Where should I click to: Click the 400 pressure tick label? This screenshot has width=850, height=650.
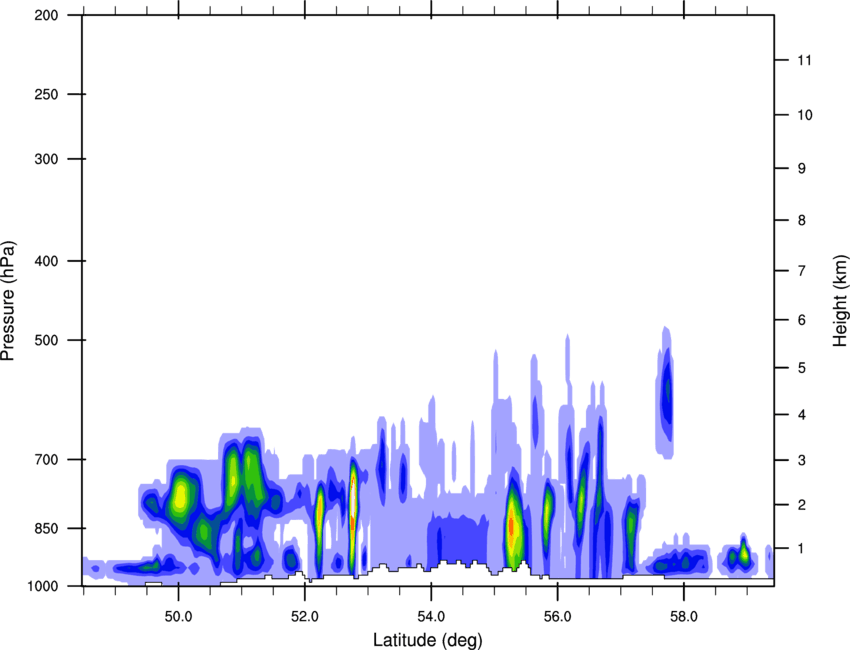tap(46, 261)
